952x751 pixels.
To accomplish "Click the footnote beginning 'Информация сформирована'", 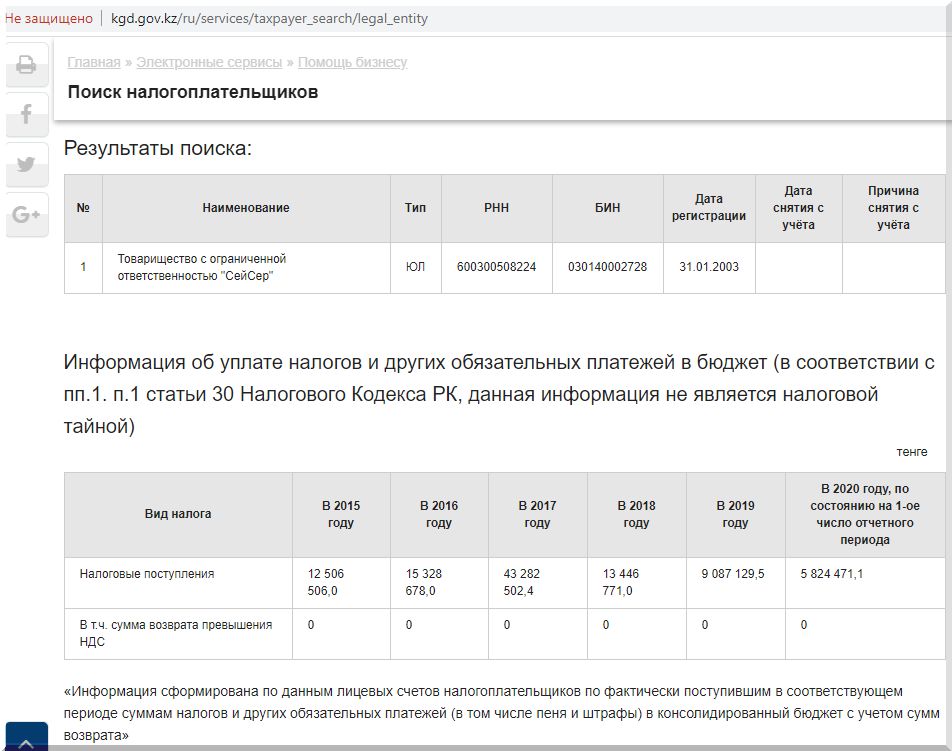I will pos(502,714).
